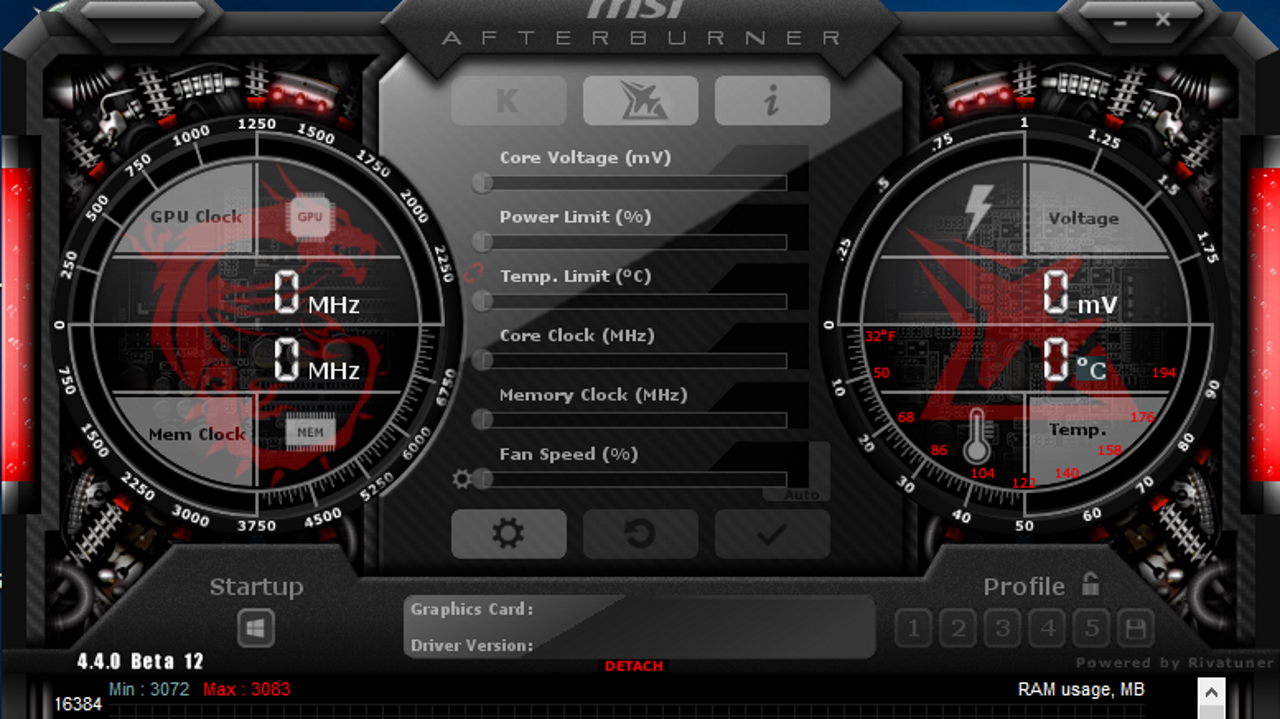
Task: Click the Mem Clock label
Action: [x=197, y=434]
